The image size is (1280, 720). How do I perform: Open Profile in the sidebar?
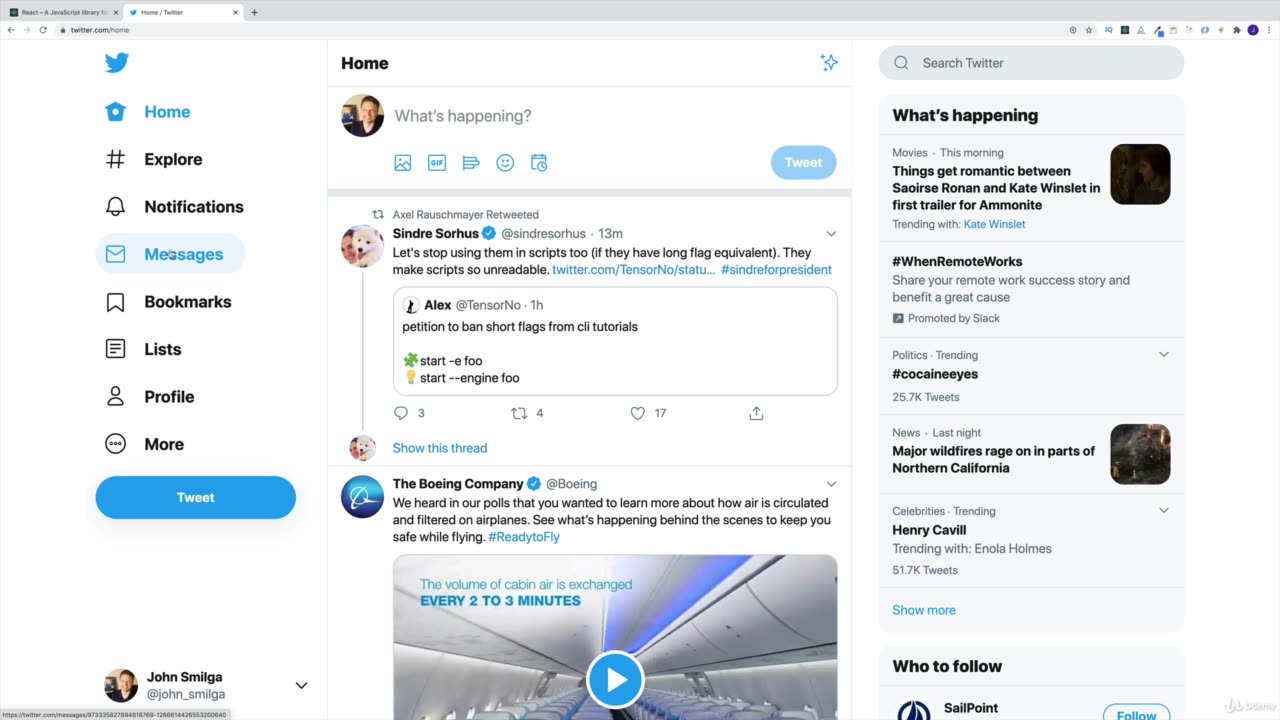point(150,397)
